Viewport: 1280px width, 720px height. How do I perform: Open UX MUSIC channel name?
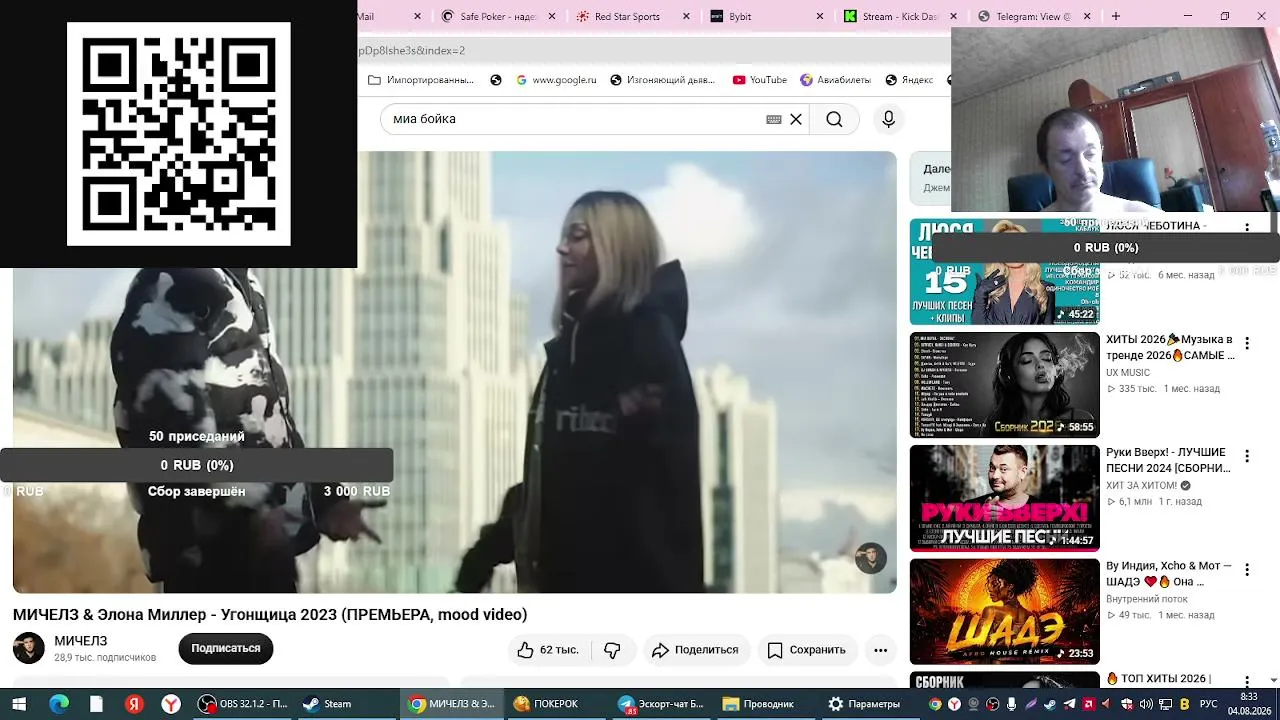(1128, 373)
